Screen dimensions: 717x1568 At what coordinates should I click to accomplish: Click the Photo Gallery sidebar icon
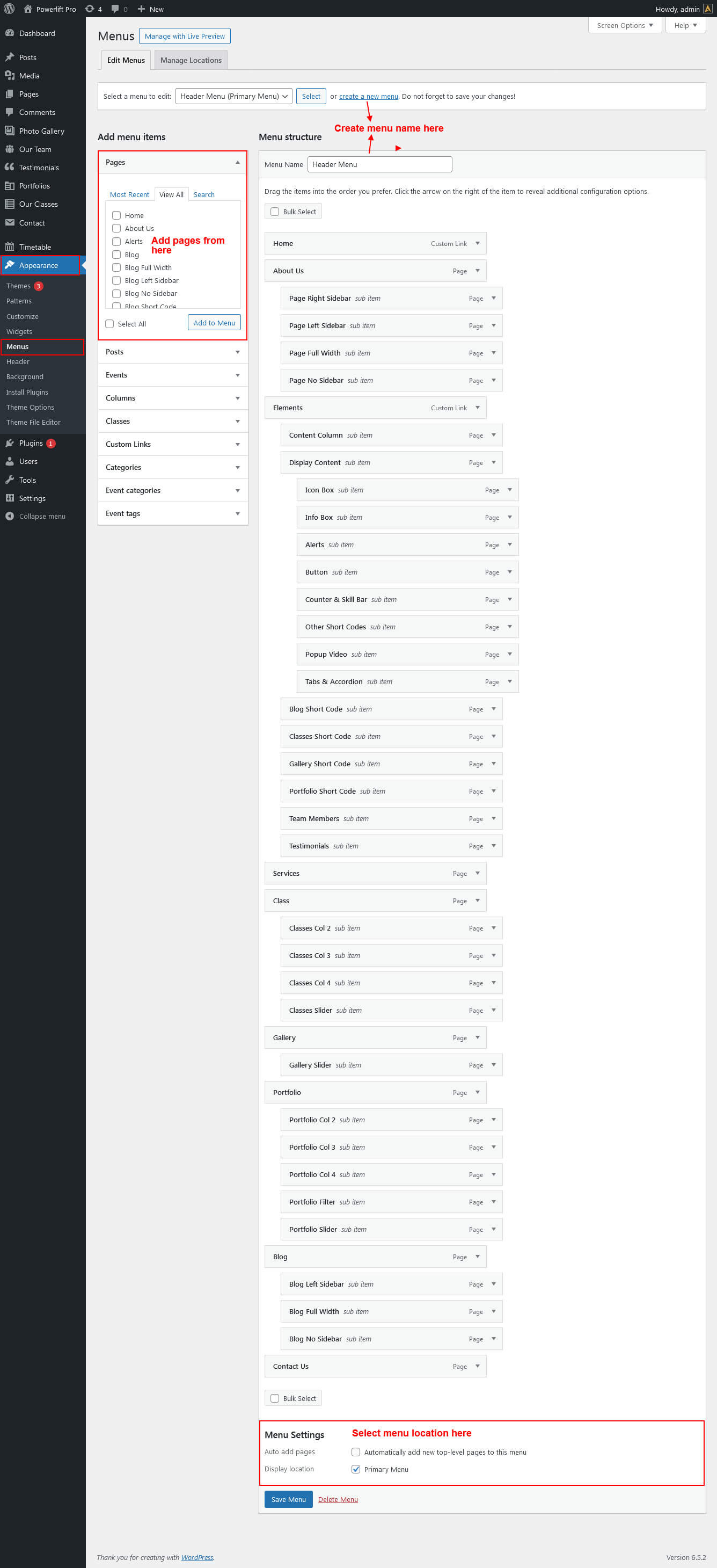point(9,131)
